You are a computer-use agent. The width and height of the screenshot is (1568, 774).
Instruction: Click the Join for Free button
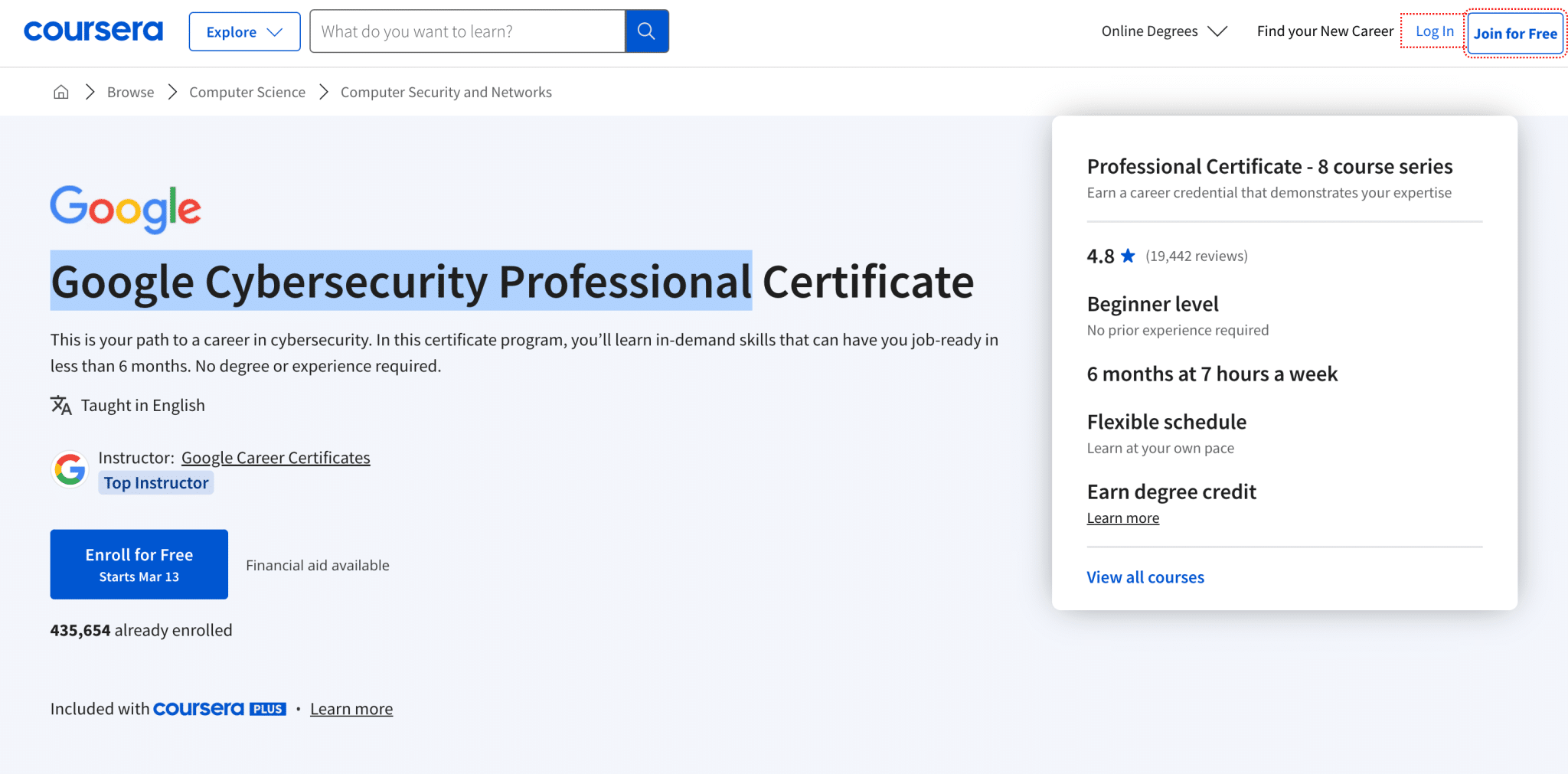point(1514,32)
